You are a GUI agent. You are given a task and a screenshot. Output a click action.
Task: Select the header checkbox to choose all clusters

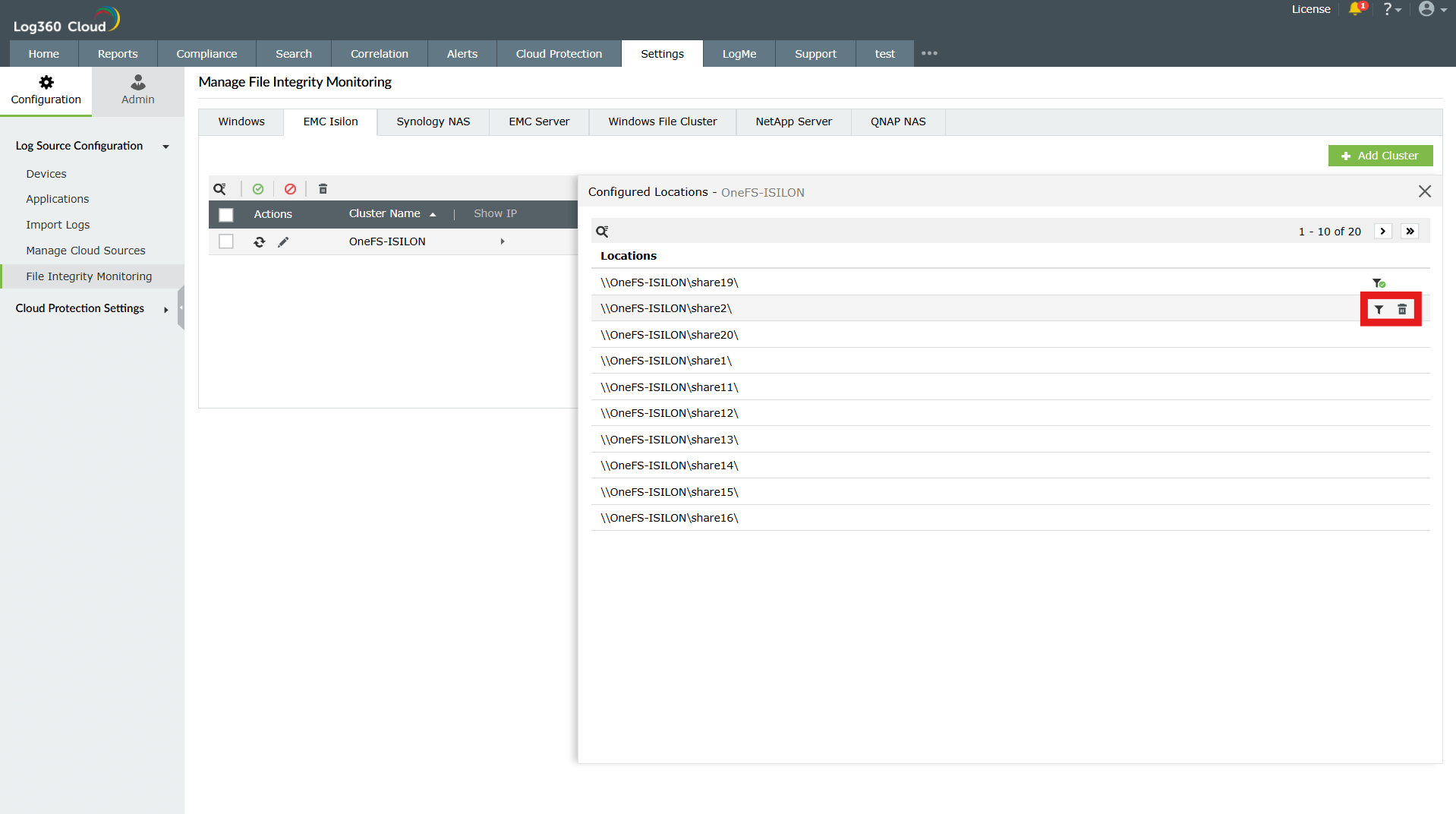226,215
